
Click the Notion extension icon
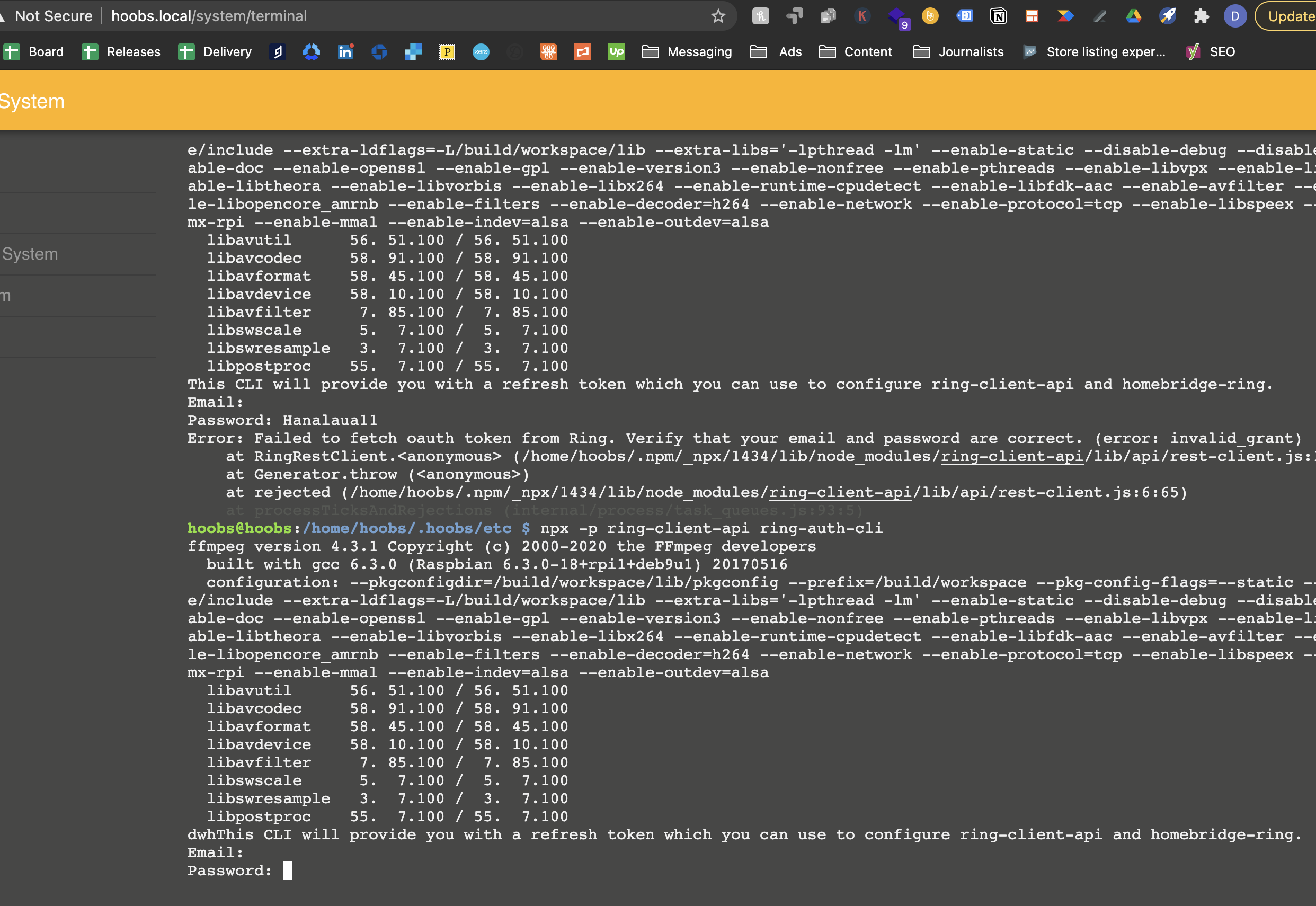coord(998,16)
